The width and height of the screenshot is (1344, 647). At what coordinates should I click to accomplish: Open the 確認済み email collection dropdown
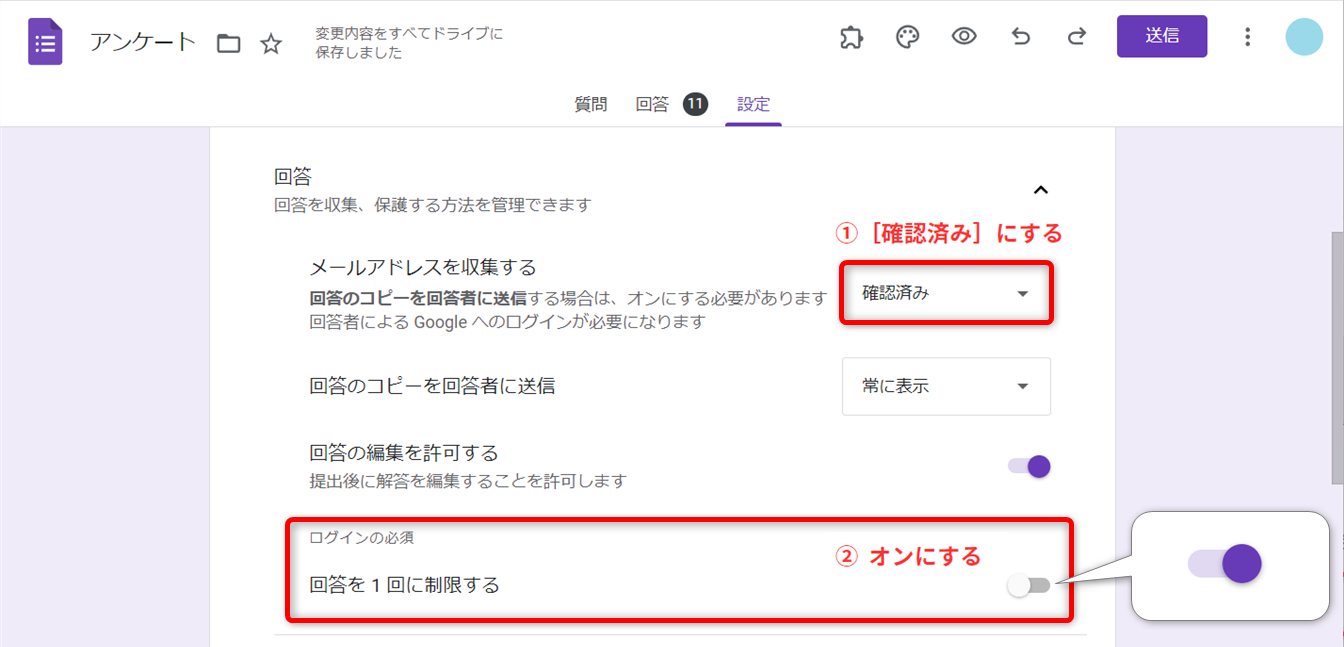click(x=945, y=294)
